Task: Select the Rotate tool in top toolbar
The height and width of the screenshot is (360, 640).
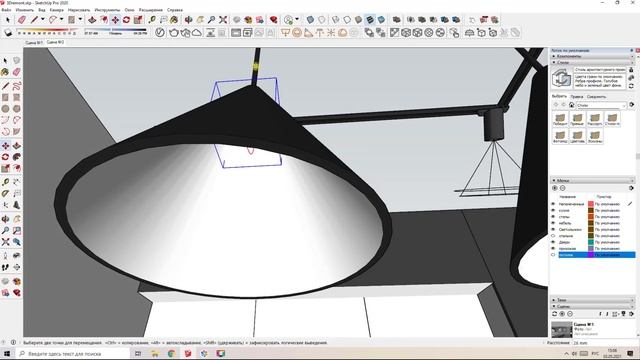Action: (127, 20)
